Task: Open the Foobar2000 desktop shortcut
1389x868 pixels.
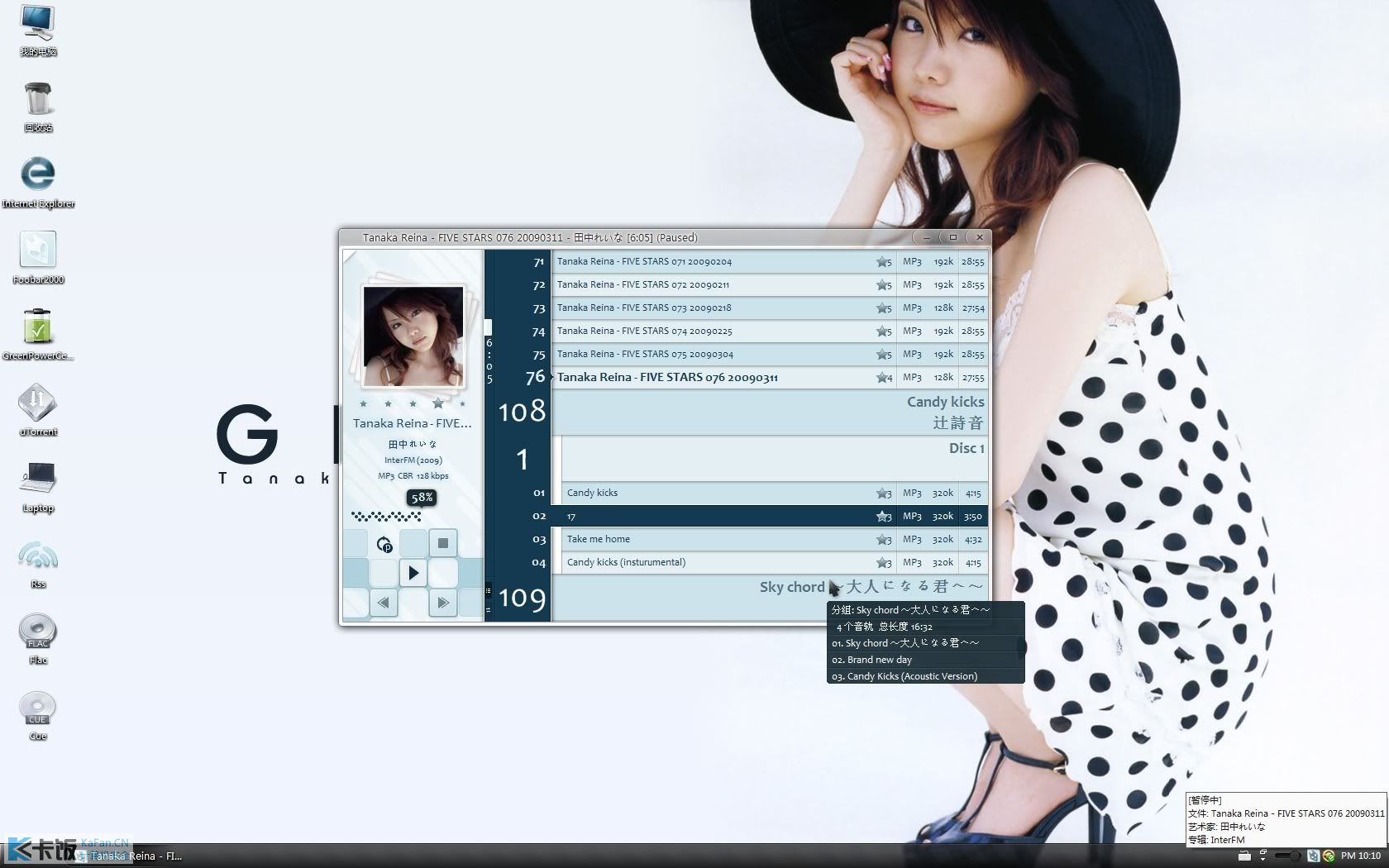Action: click(x=38, y=258)
